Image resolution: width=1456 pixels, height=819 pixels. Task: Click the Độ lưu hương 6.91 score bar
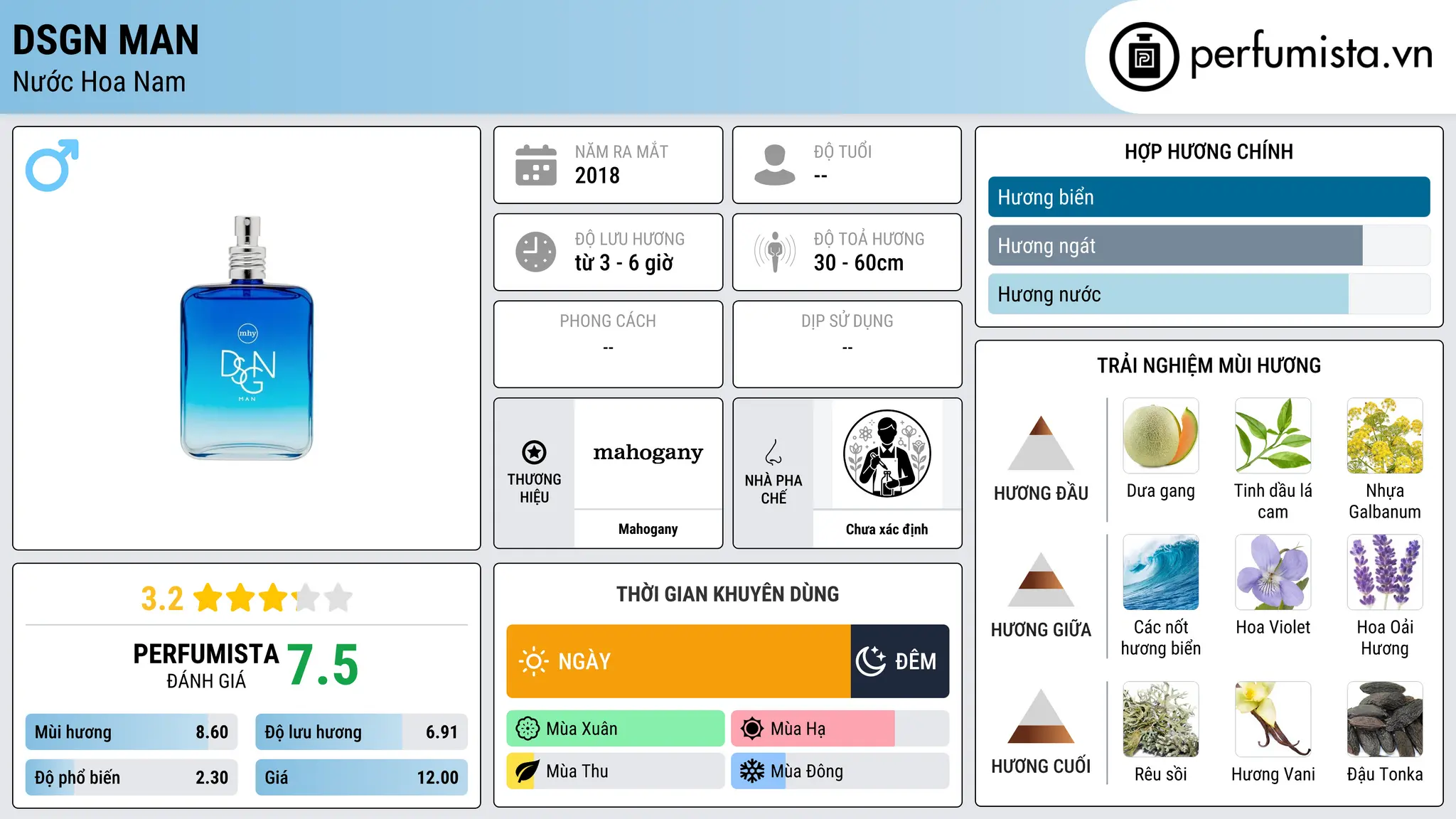(x=361, y=732)
